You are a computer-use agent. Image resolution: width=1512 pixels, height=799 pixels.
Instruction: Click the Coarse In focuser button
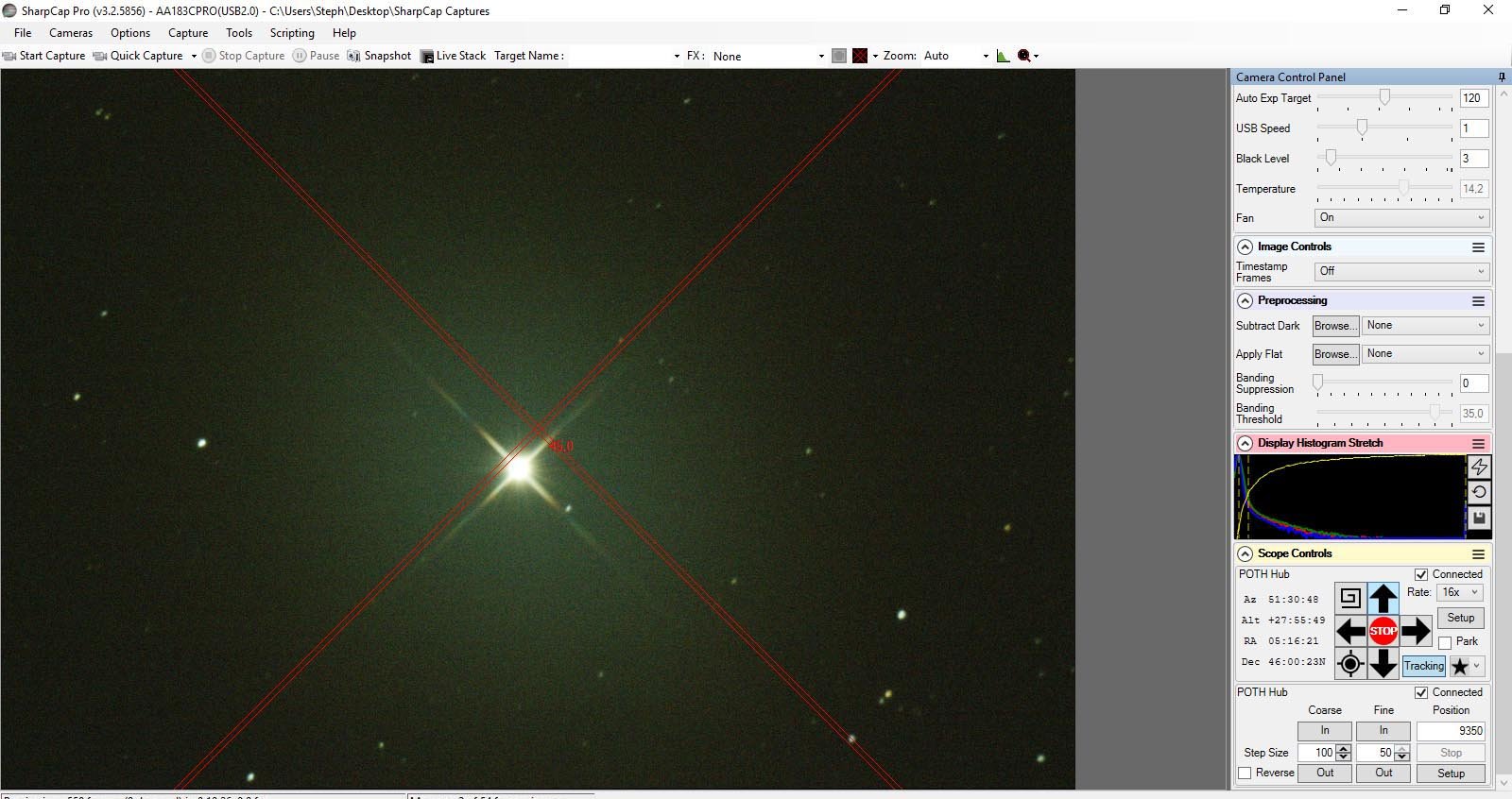pyautogui.click(x=1325, y=731)
